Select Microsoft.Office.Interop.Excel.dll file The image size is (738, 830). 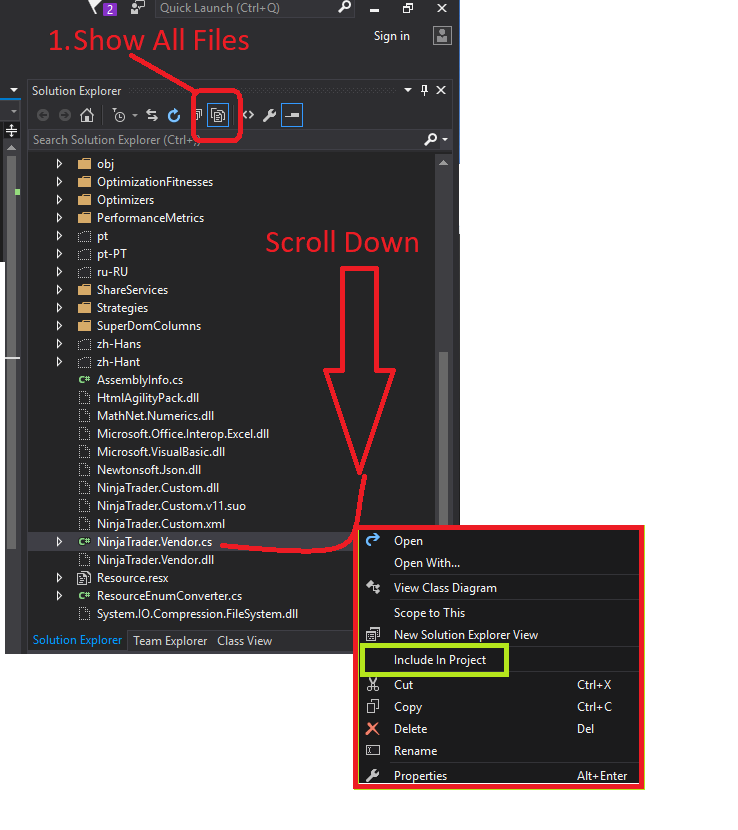pos(183,434)
